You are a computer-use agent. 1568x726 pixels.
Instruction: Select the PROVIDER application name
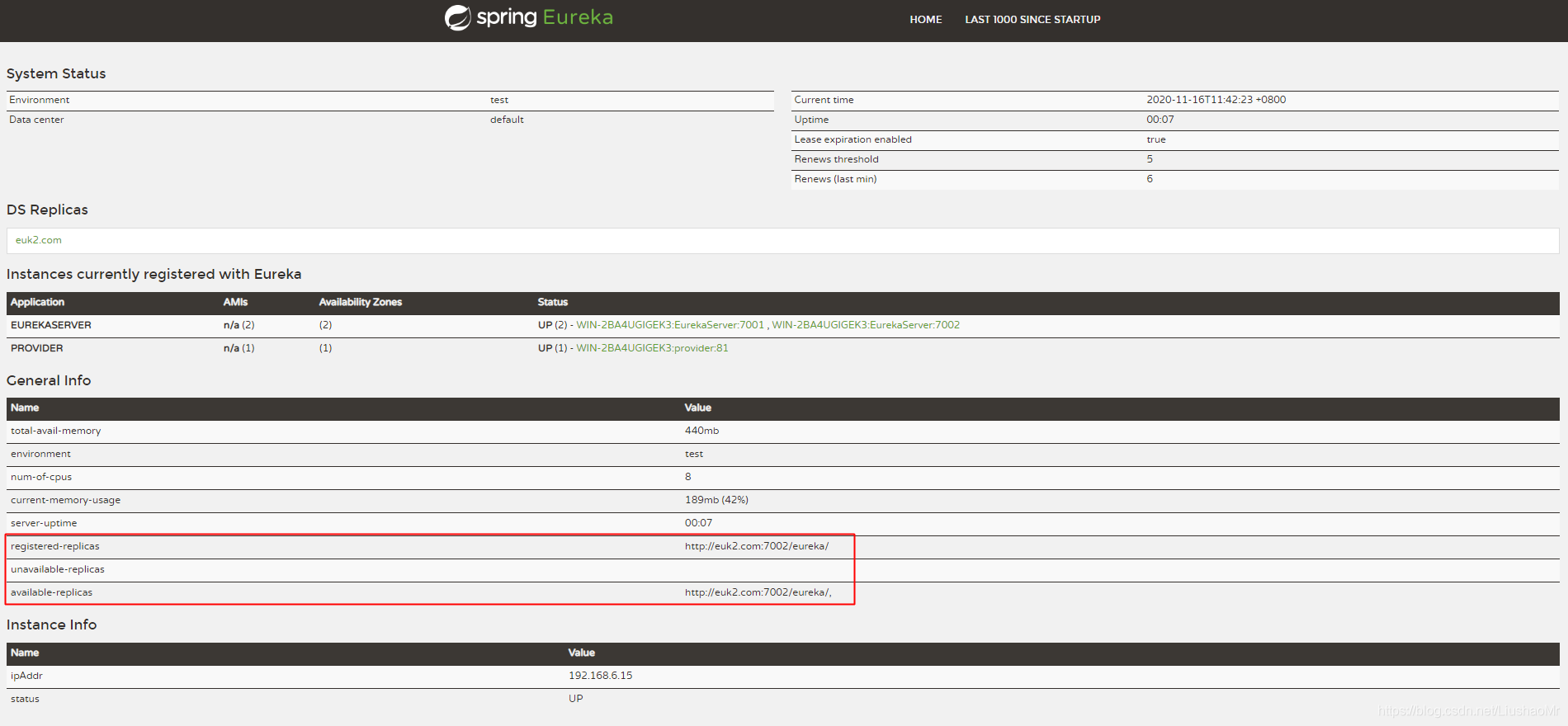click(x=37, y=348)
